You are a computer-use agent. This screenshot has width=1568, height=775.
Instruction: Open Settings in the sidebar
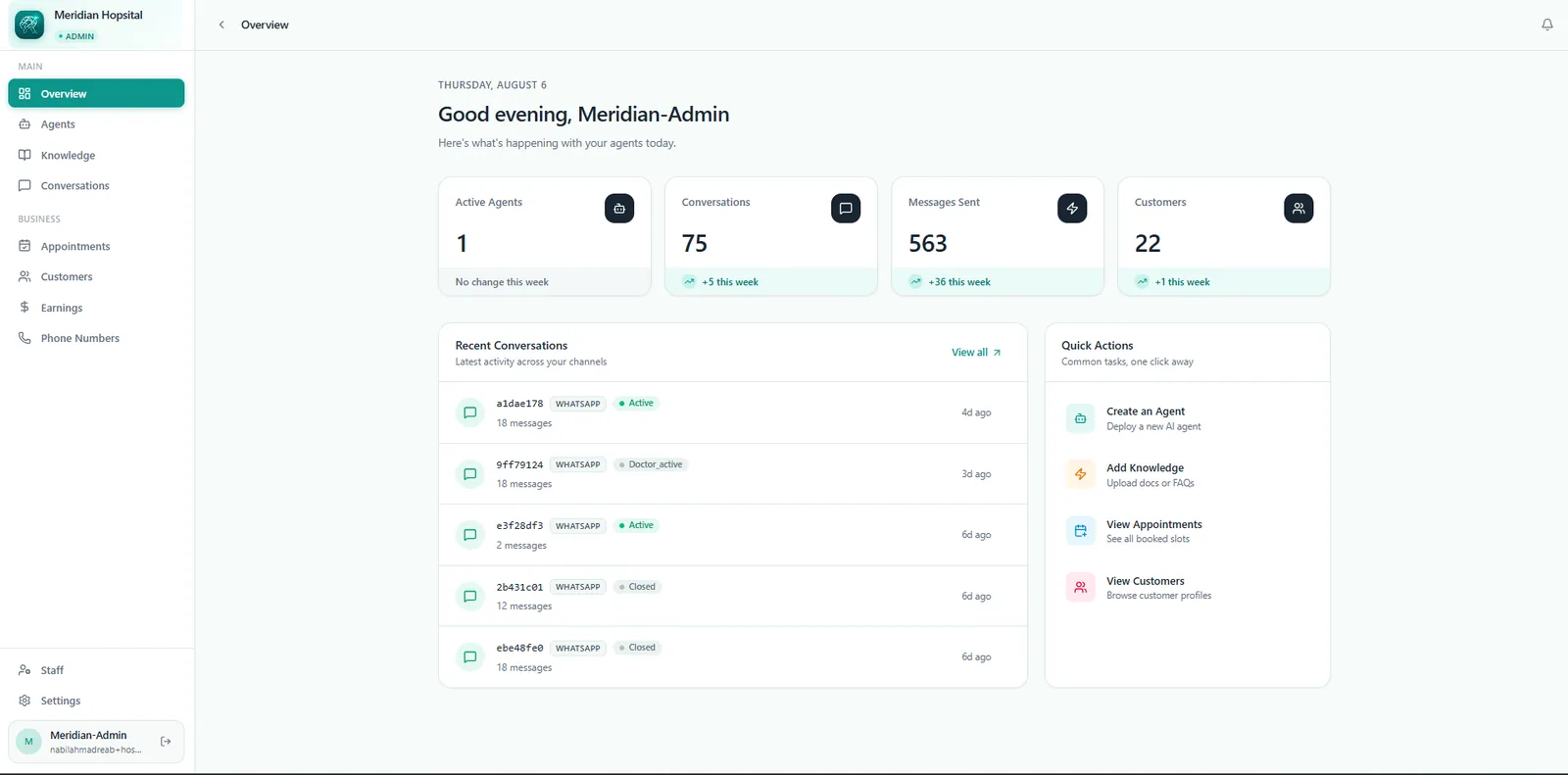pyautogui.click(x=96, y=701)
